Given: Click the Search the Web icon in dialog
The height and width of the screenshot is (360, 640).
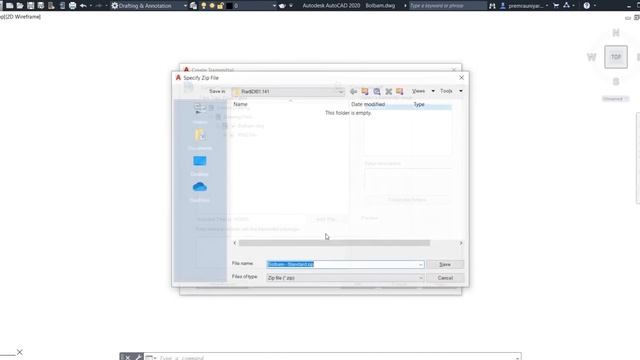Looking at the screenshot, I should 377,91.
